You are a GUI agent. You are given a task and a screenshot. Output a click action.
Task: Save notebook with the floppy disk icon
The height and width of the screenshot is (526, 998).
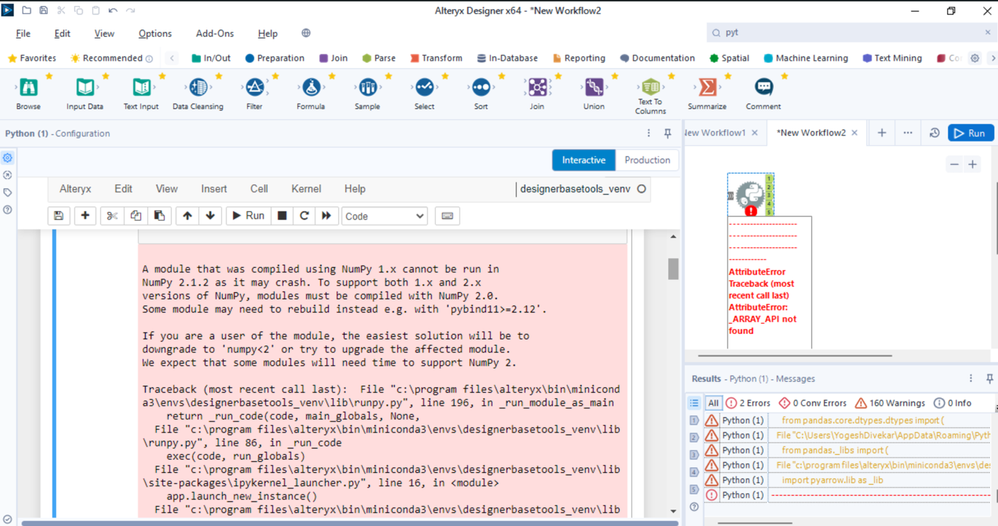tap(59, 216)
